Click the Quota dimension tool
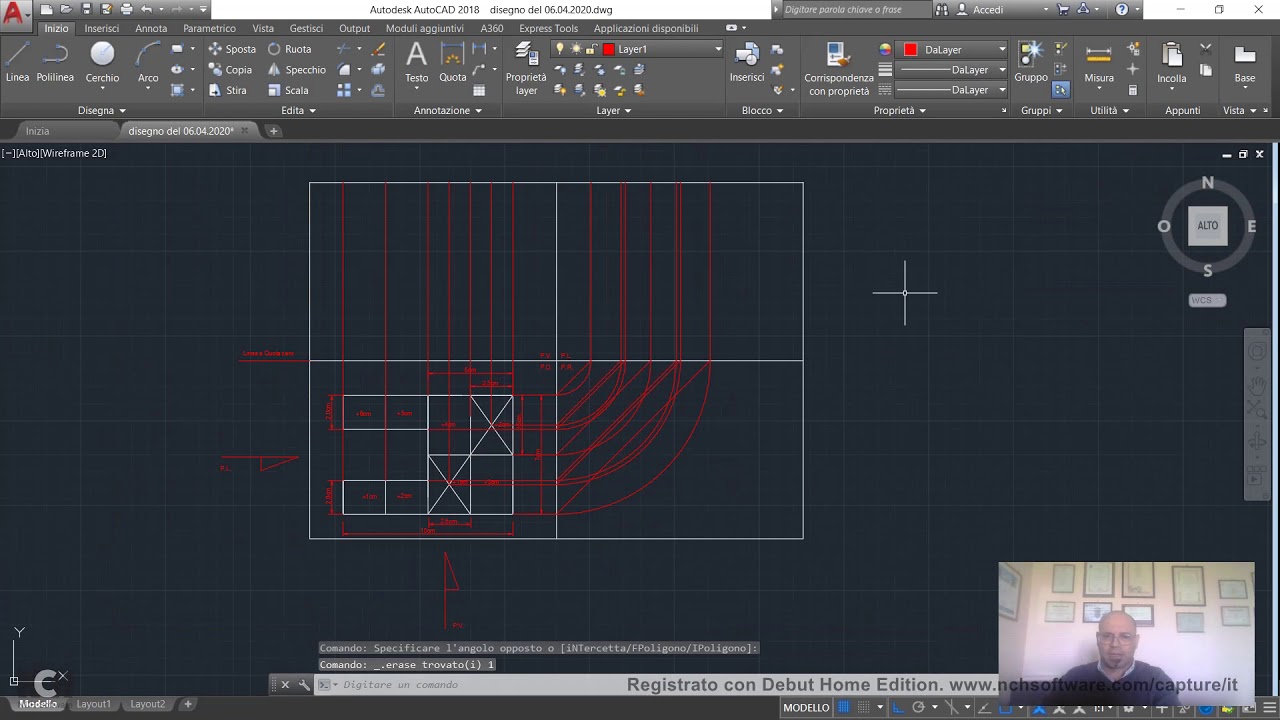 tap(453, 62)
